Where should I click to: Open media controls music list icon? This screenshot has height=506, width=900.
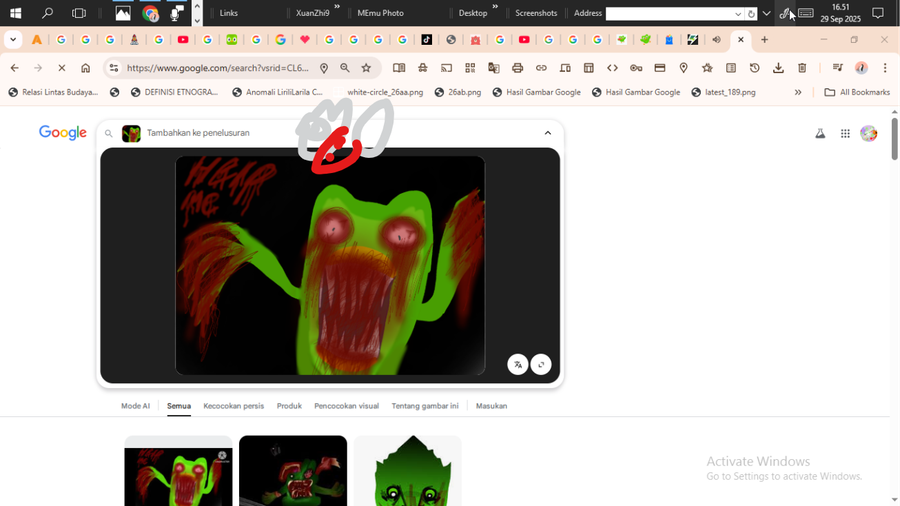tap(838, 68)
